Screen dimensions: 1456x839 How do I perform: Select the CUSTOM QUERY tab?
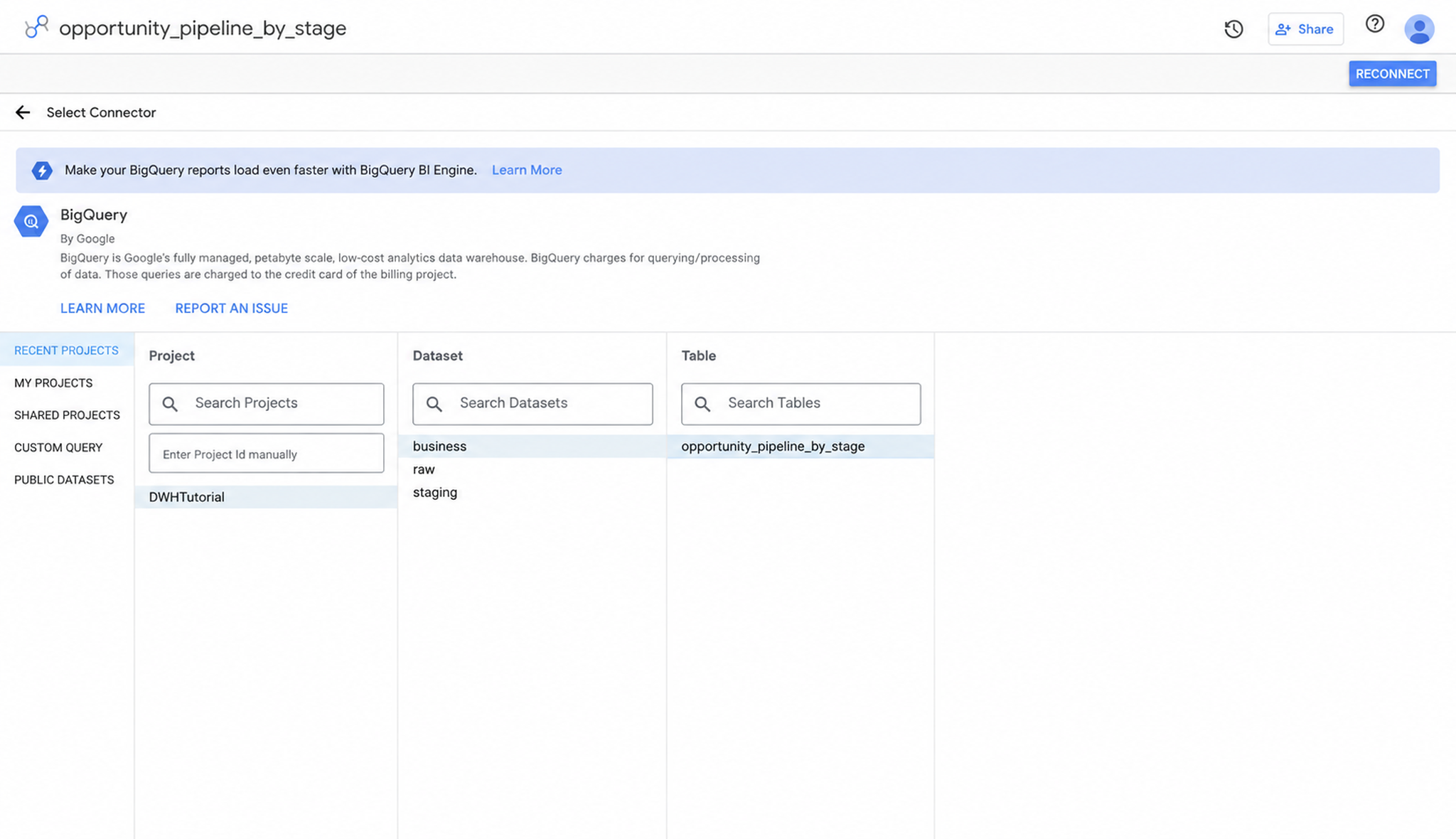67,447
